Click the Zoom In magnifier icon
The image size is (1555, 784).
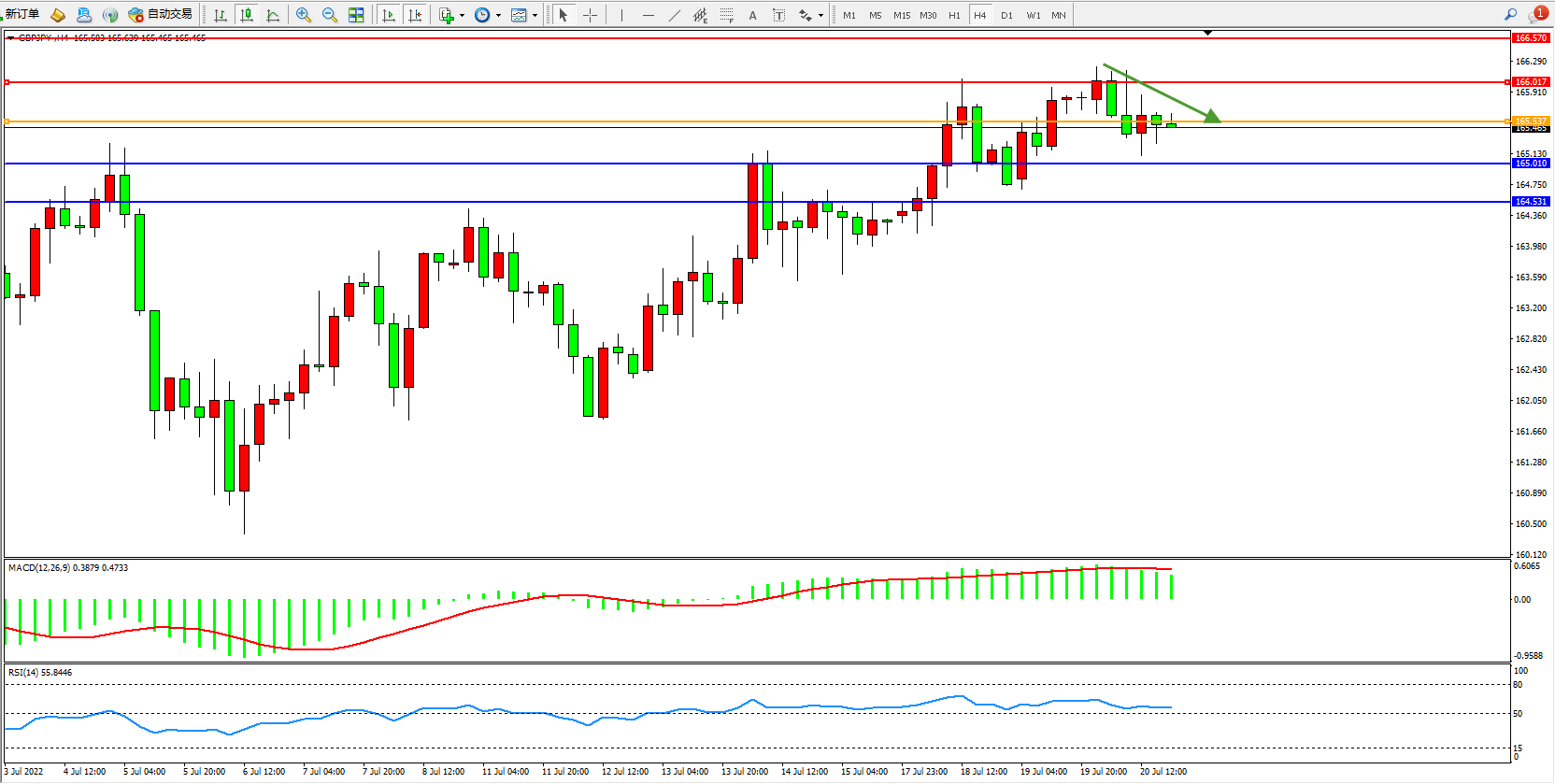click(304, 15)
